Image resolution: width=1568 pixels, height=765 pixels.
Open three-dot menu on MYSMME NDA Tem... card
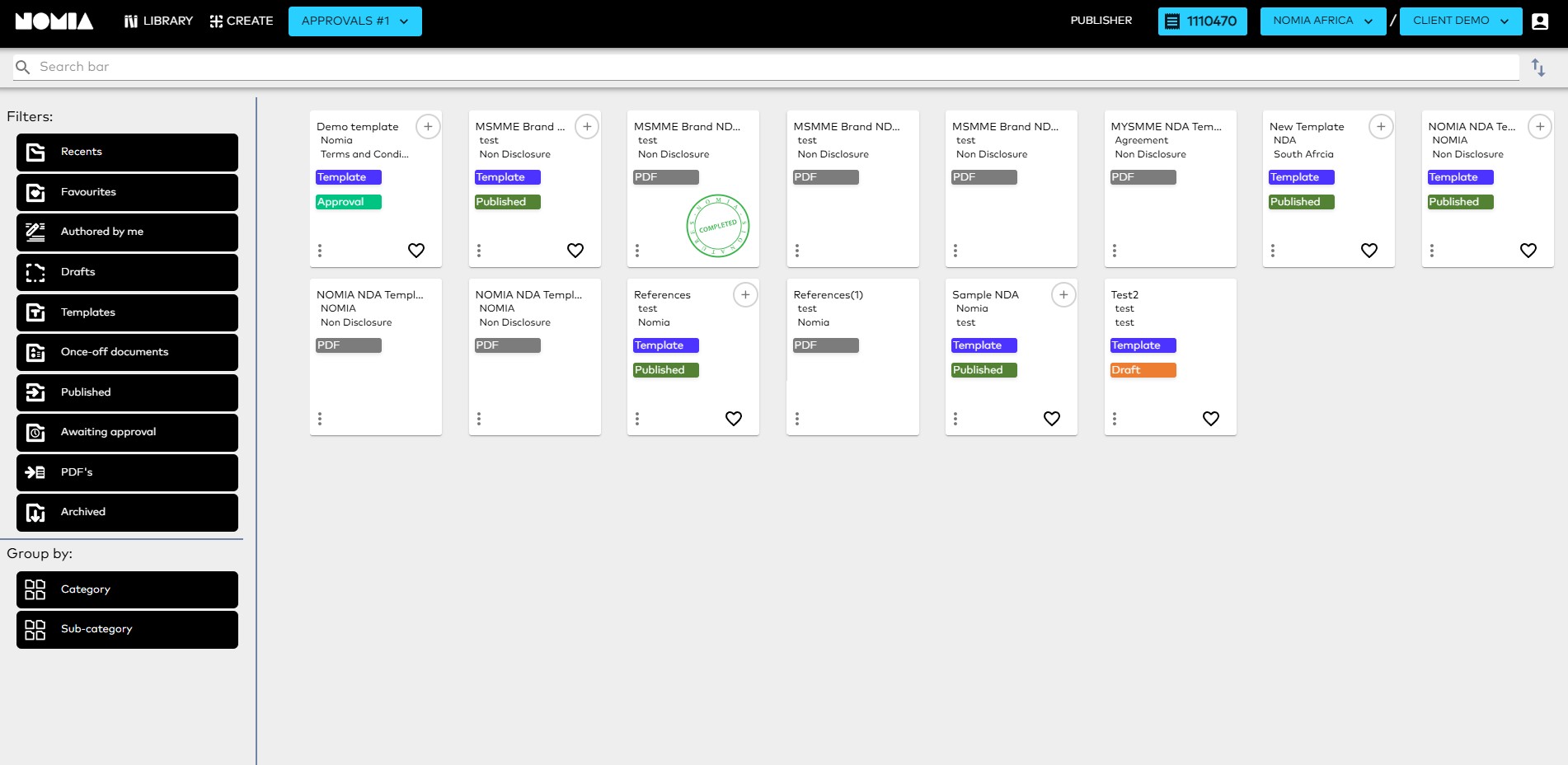click(1115, 251)
